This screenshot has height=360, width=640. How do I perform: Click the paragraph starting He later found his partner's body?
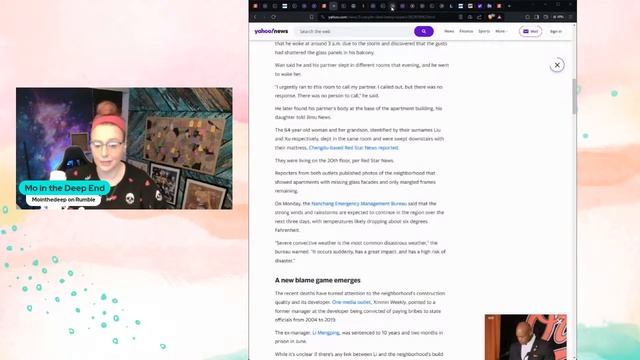tap(358, 113)
